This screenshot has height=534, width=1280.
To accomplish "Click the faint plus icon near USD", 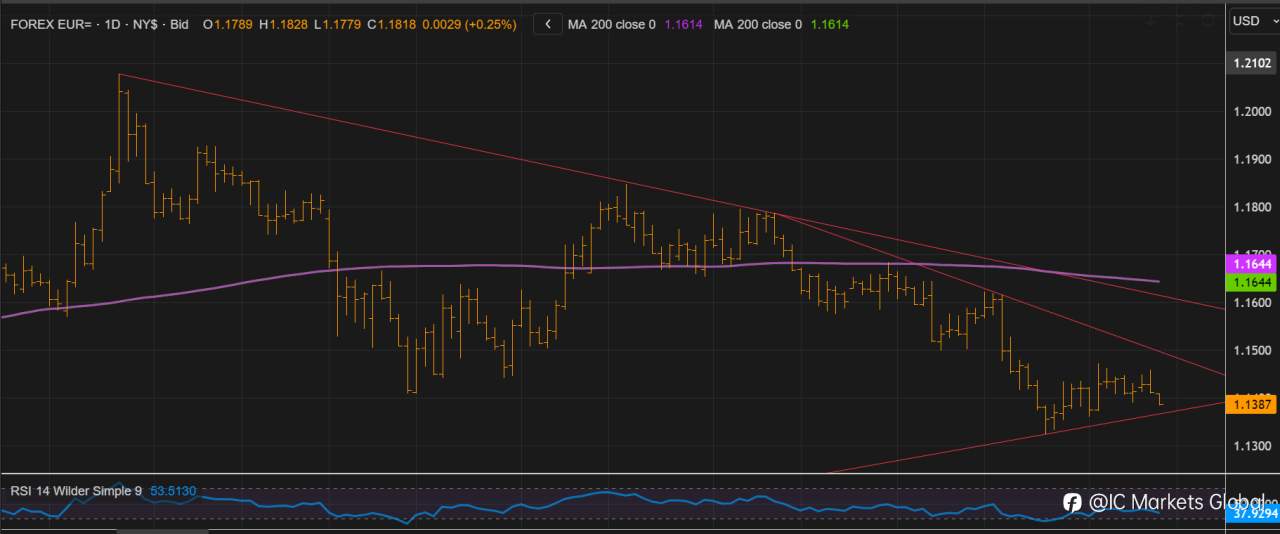I will click(x=1150, y=22).
